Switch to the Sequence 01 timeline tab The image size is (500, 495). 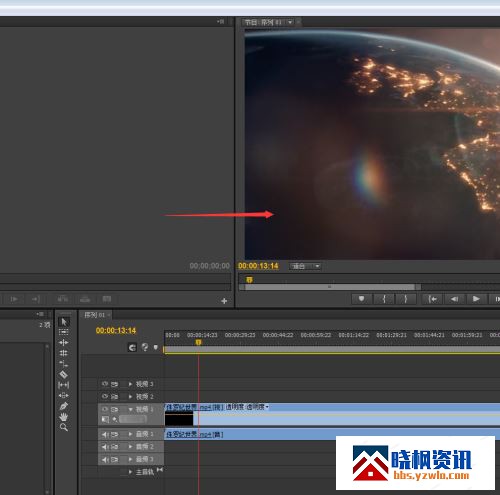(x=95, y=315)
